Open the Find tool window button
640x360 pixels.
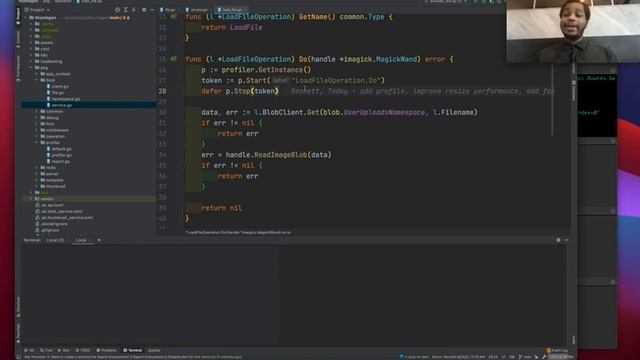[46, 350]
